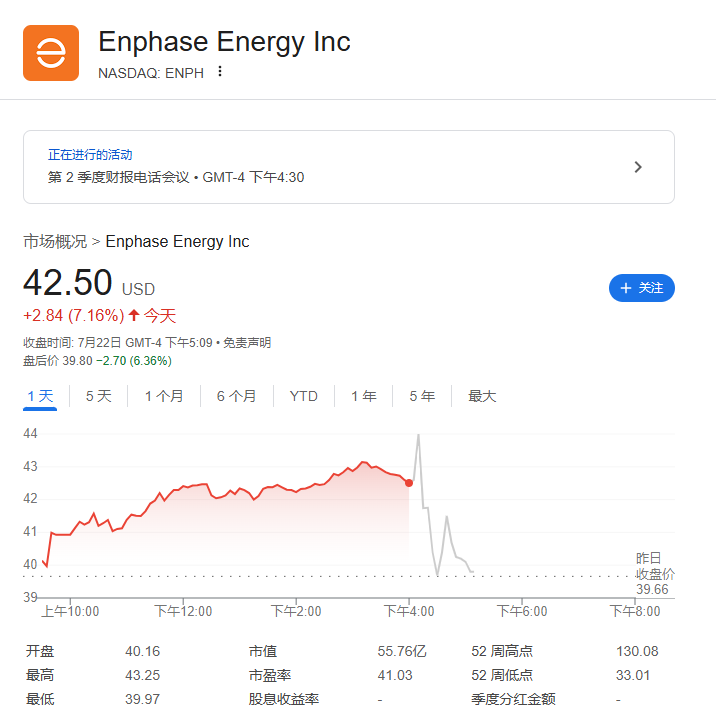Click the red closing-price dot on the chart
Image resolution: width=716 pixels, height=718 pixels.
point(409,483)
